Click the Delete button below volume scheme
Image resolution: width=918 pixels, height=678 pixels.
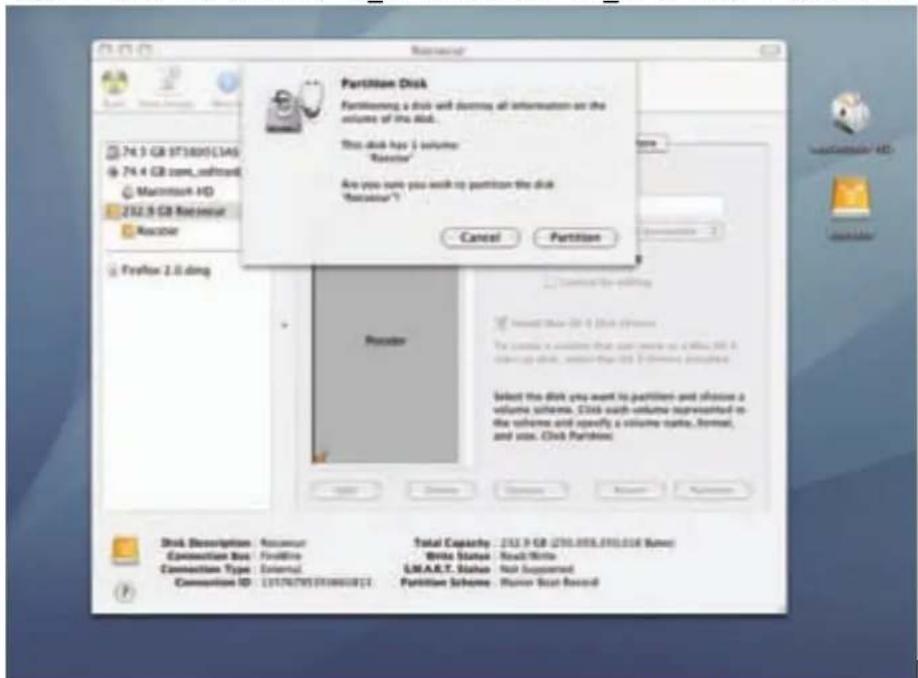440,489
